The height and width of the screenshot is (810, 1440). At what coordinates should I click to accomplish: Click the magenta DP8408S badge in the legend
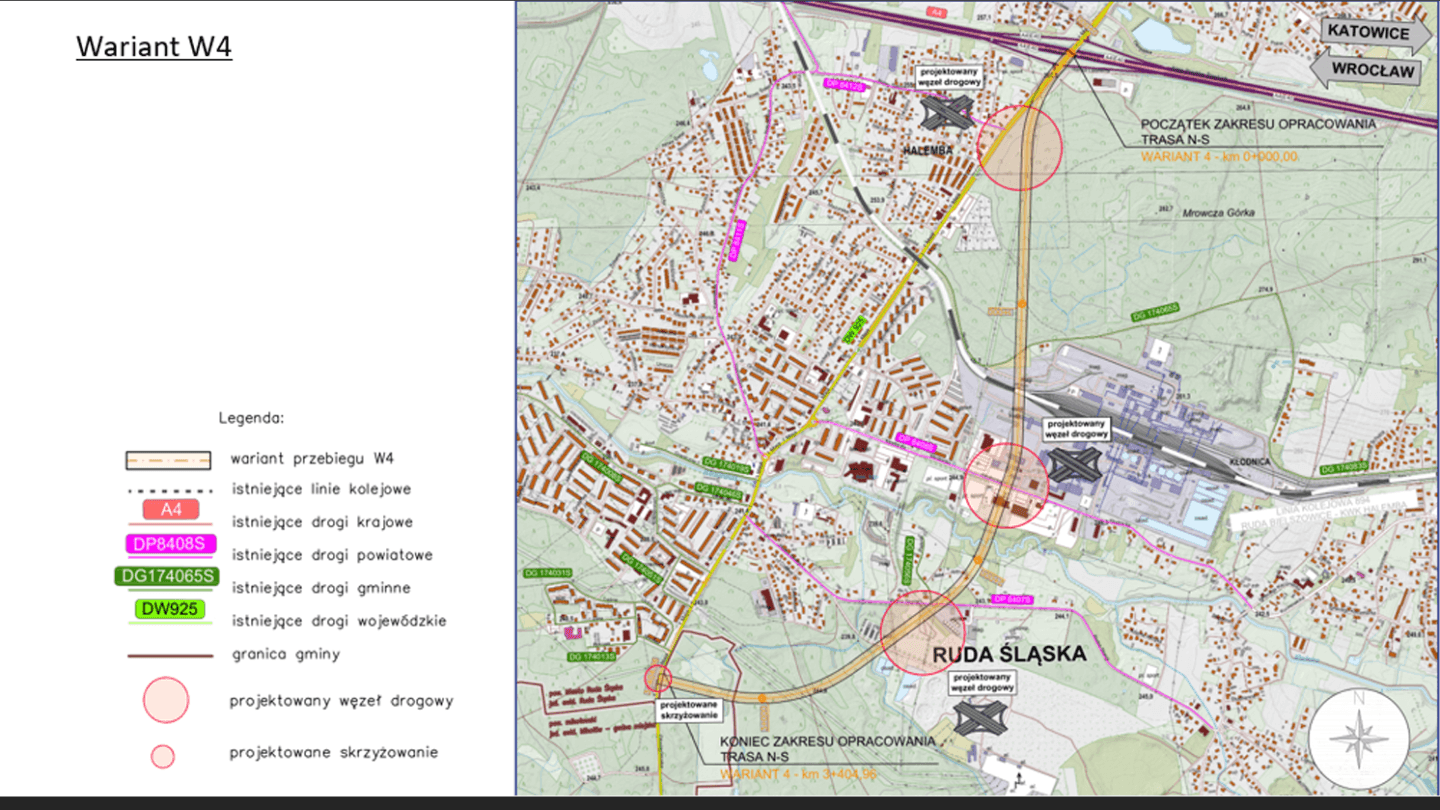pos(171,544)
